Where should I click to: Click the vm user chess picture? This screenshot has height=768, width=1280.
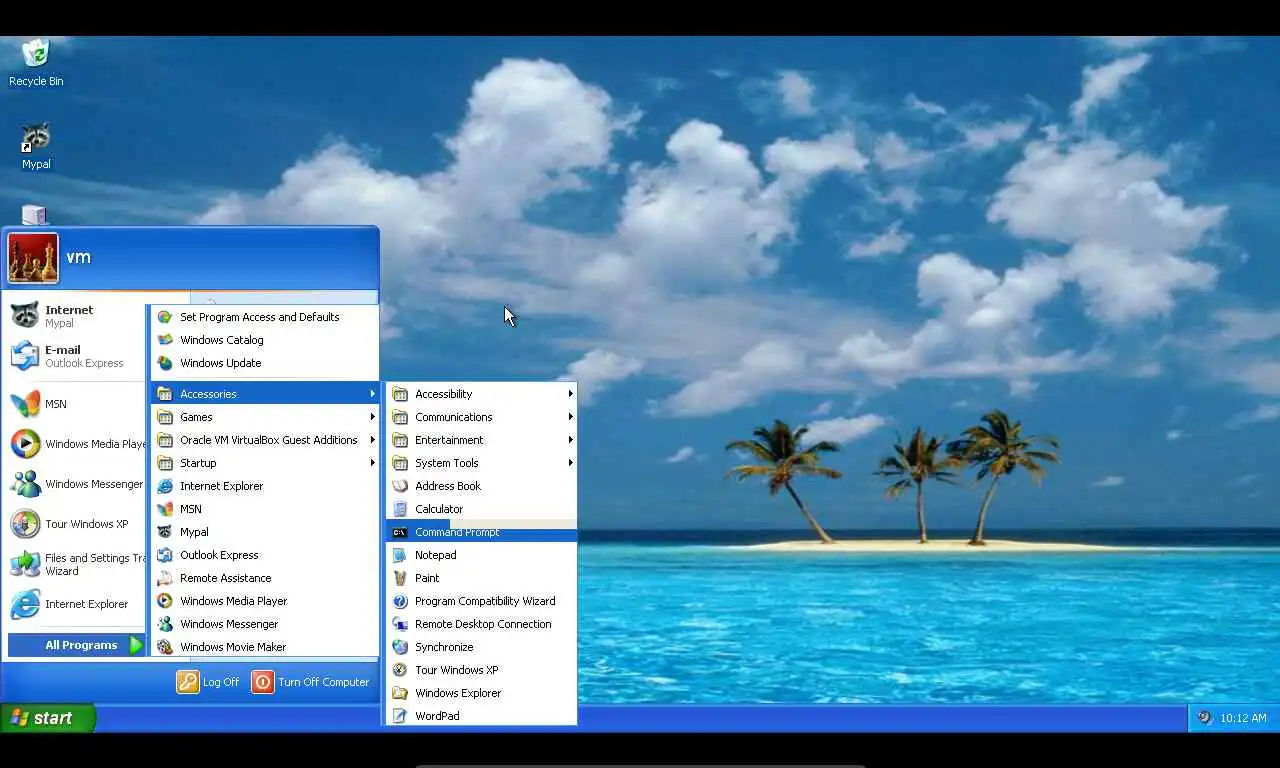[x=33, y=258]
